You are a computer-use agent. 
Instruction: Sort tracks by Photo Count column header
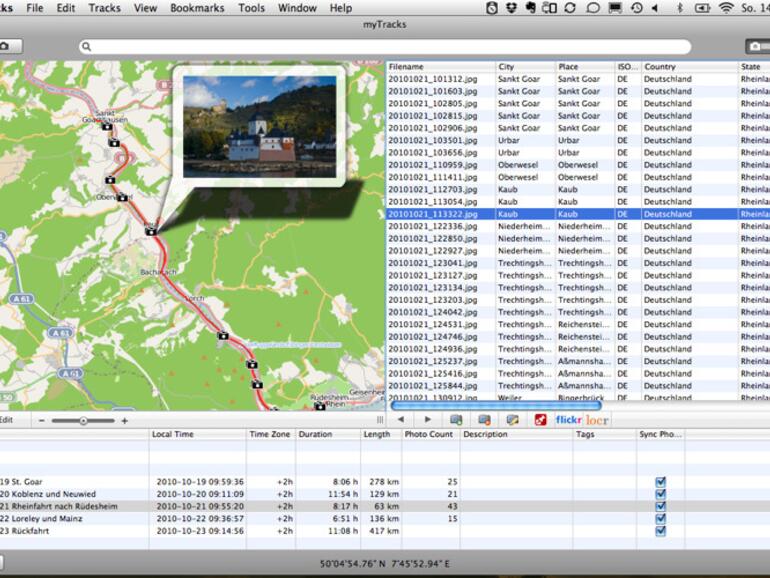[430, 435]
